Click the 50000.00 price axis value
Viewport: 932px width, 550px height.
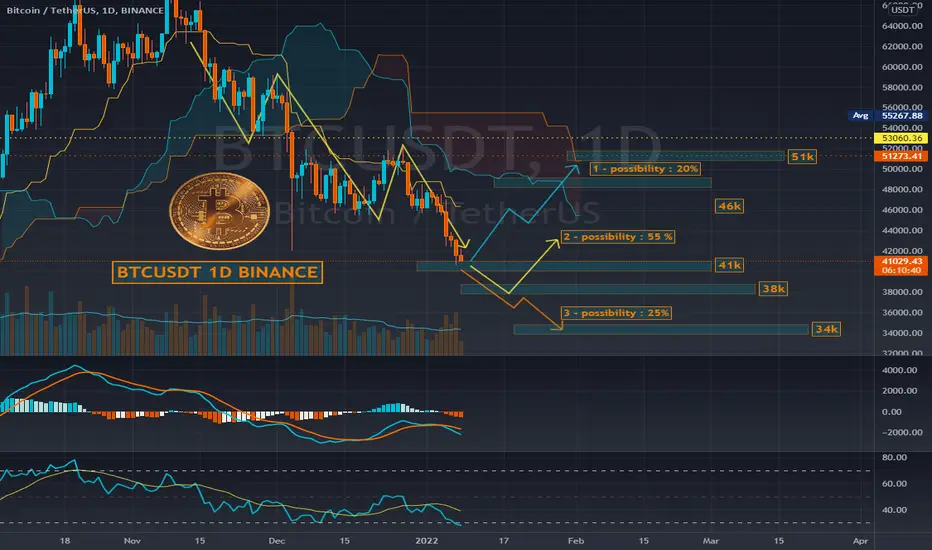pyautogui.click(x=902, y=169)
